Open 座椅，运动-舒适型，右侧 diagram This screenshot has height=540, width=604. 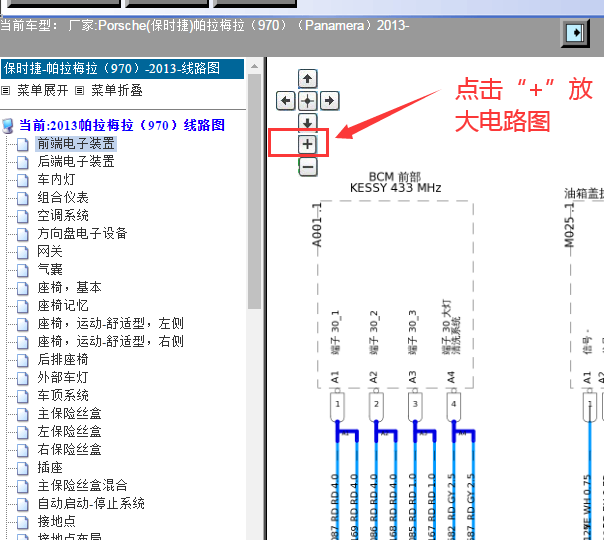tap(111, 342)
